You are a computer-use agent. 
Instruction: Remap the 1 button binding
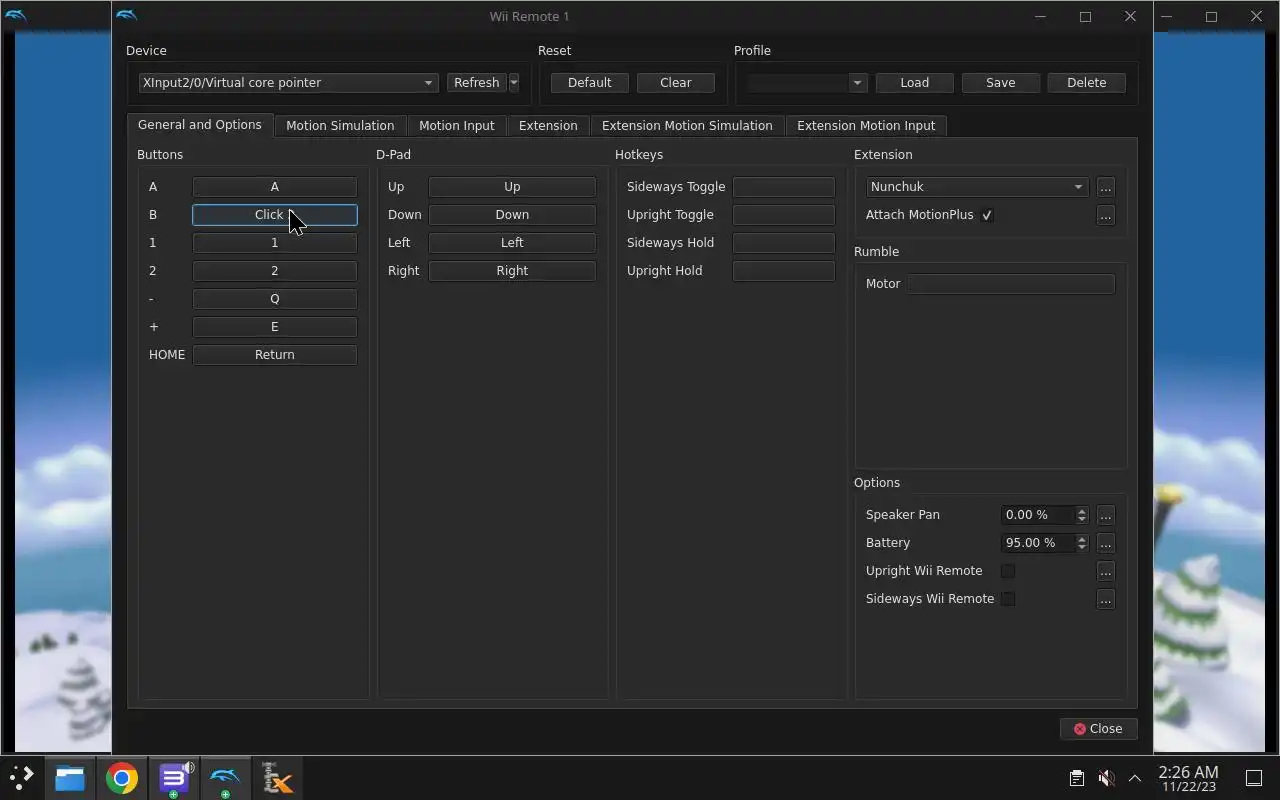pos(274,243)
